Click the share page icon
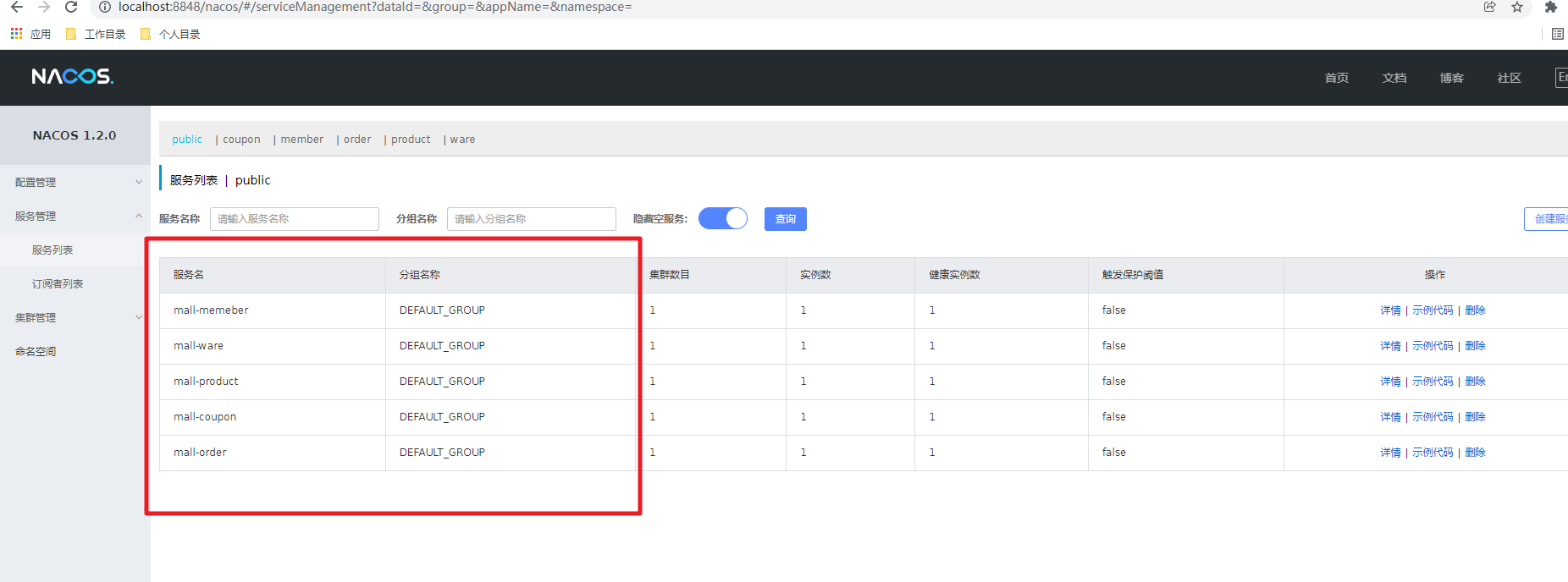 1490,7
